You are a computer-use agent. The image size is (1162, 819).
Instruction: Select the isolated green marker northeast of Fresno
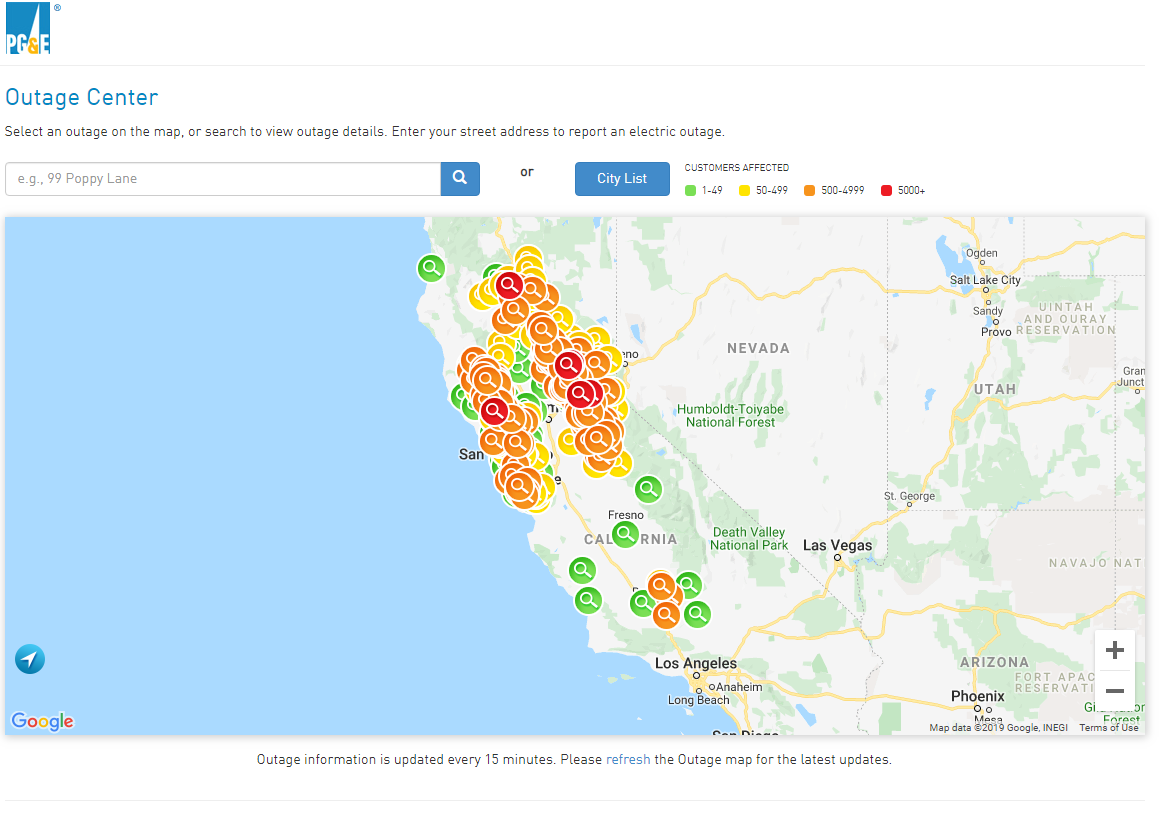pyautogui.click(x=648, y=489)
